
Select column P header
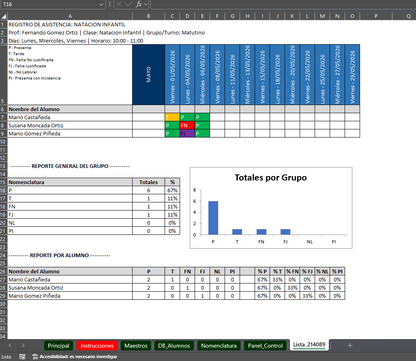click(x=376, y=16)
